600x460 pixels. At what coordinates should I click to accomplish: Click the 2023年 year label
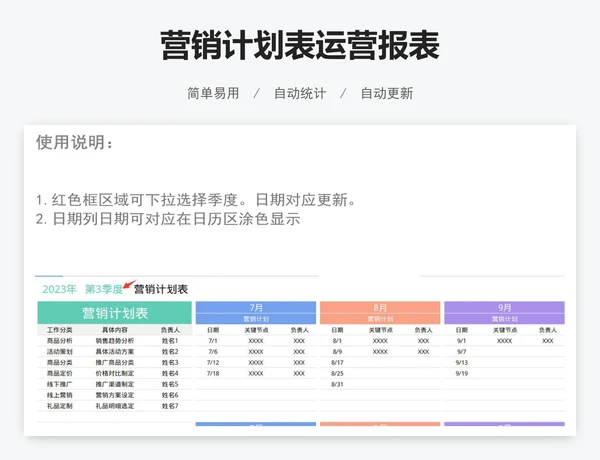pyautogui.click(x=59, y=289)
